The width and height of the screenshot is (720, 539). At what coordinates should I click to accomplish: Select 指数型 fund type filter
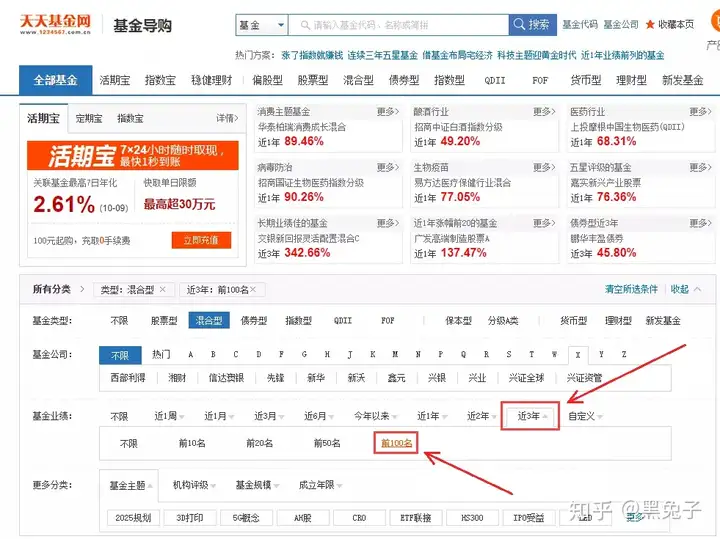tap(298, 320)
